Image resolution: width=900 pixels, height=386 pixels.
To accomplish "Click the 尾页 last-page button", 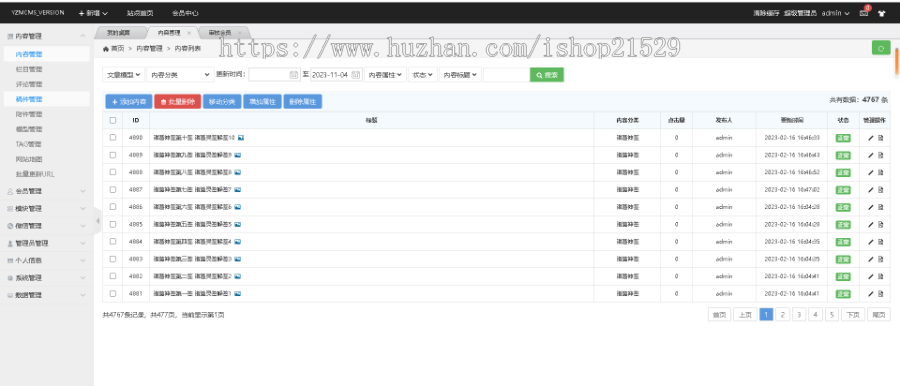I will [x=878, y=314].
